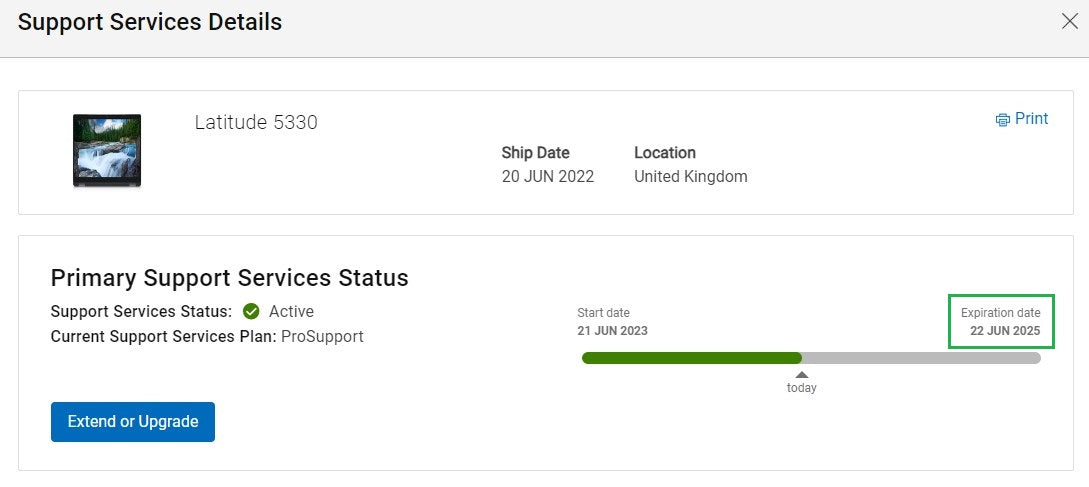Click the gray remaining portion of progress bar
1089x487 pixels.
point(922,358)
